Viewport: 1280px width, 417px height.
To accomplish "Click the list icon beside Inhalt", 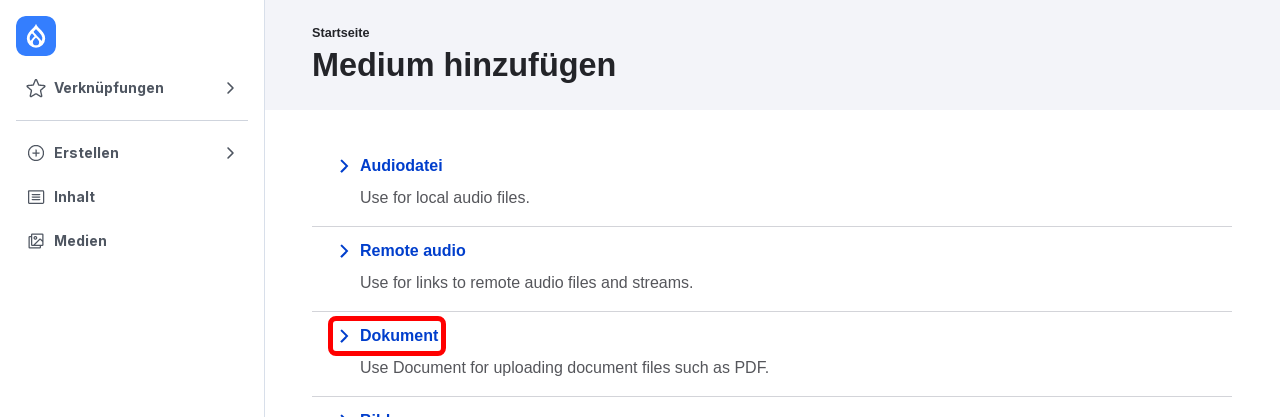I will tap(36, 197).
